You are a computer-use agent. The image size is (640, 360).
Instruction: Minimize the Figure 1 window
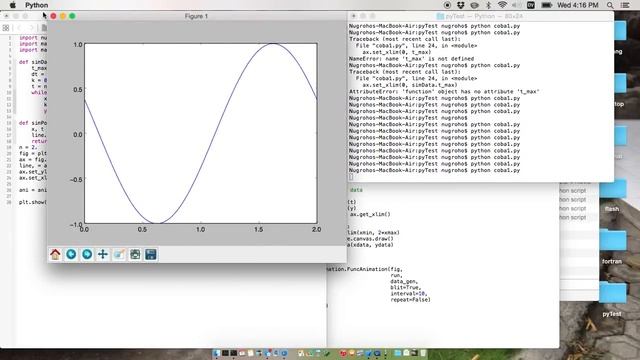point(63,16)
